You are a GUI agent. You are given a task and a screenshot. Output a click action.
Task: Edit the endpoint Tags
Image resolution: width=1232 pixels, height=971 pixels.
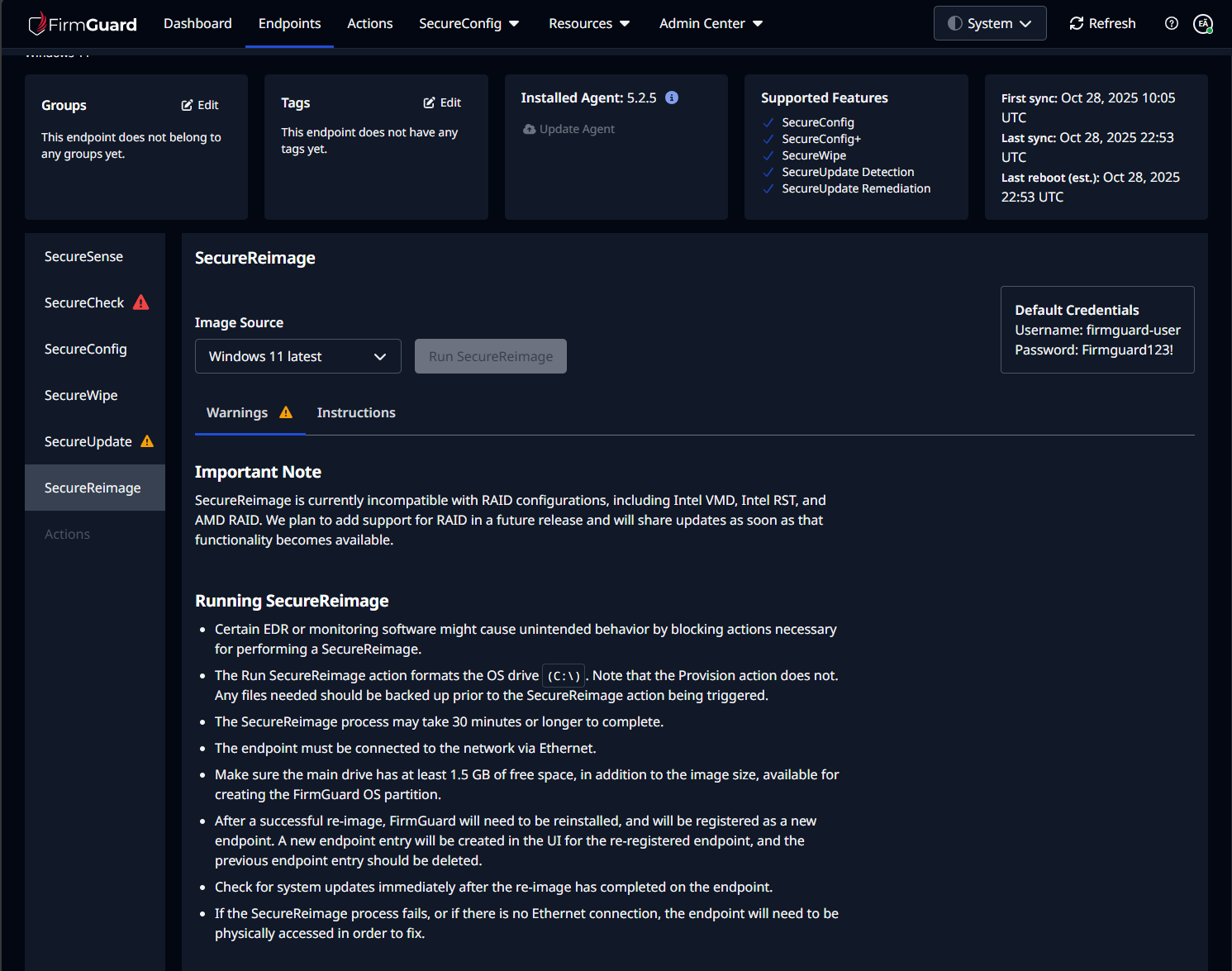[442, 102]
